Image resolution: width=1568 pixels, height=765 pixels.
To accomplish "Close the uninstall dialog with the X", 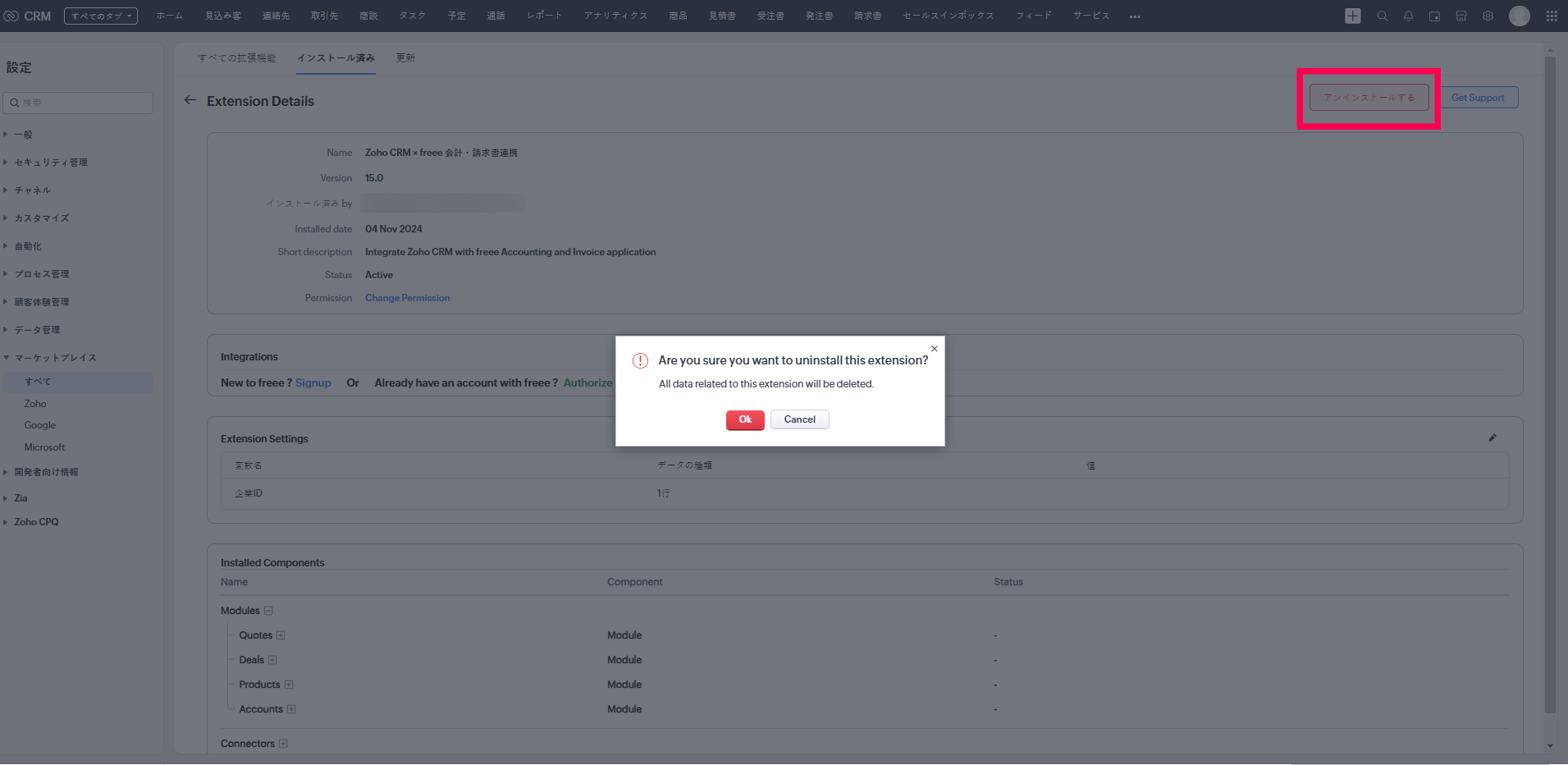I will pos(934,349).
